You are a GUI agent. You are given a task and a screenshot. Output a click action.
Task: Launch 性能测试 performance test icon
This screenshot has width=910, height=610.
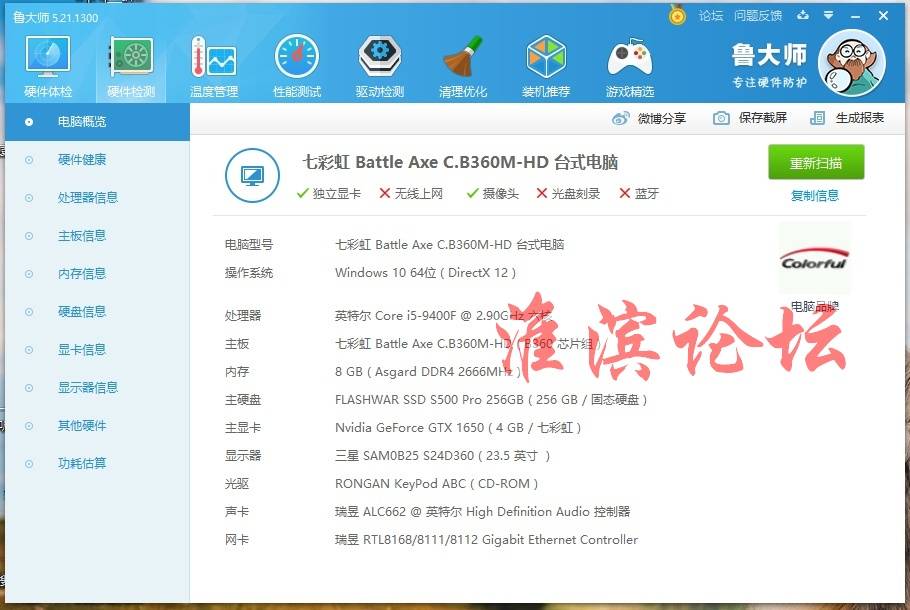pyautogui.click(x=297, y=66)
